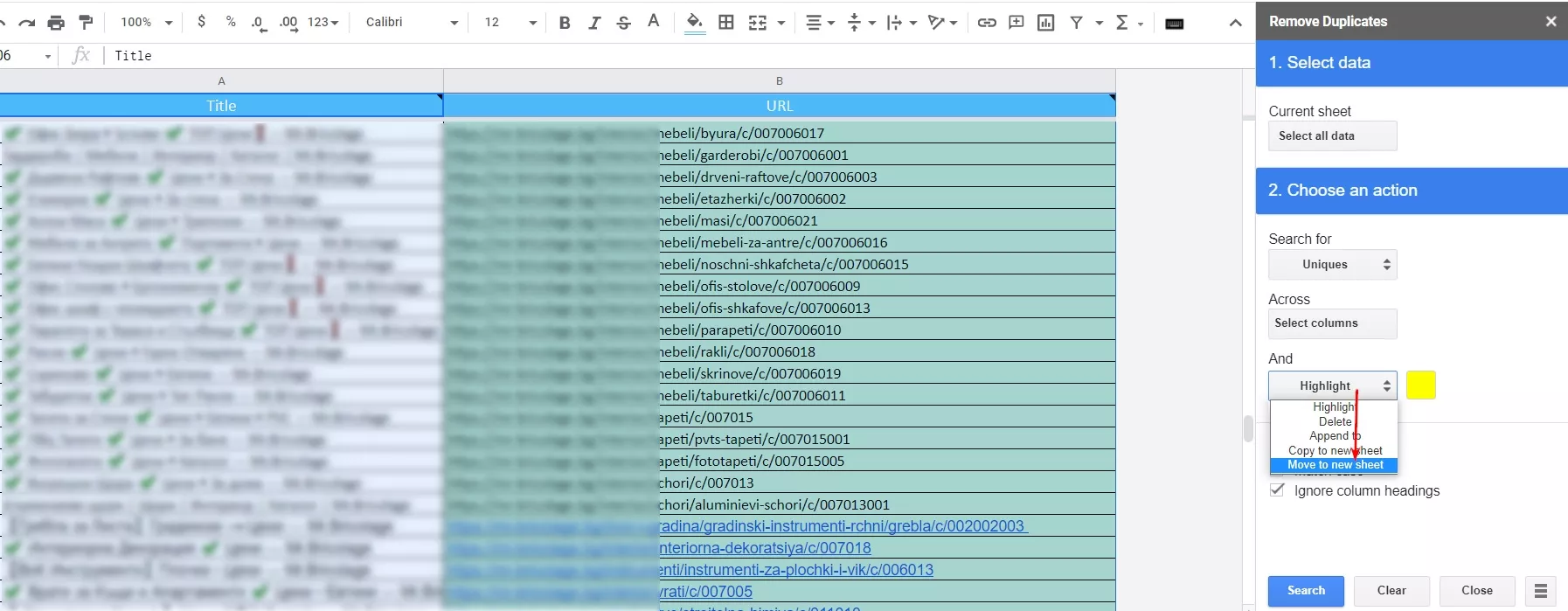Click vertical align icon
The image size is (1568, 611).
[x=855, y=23]
